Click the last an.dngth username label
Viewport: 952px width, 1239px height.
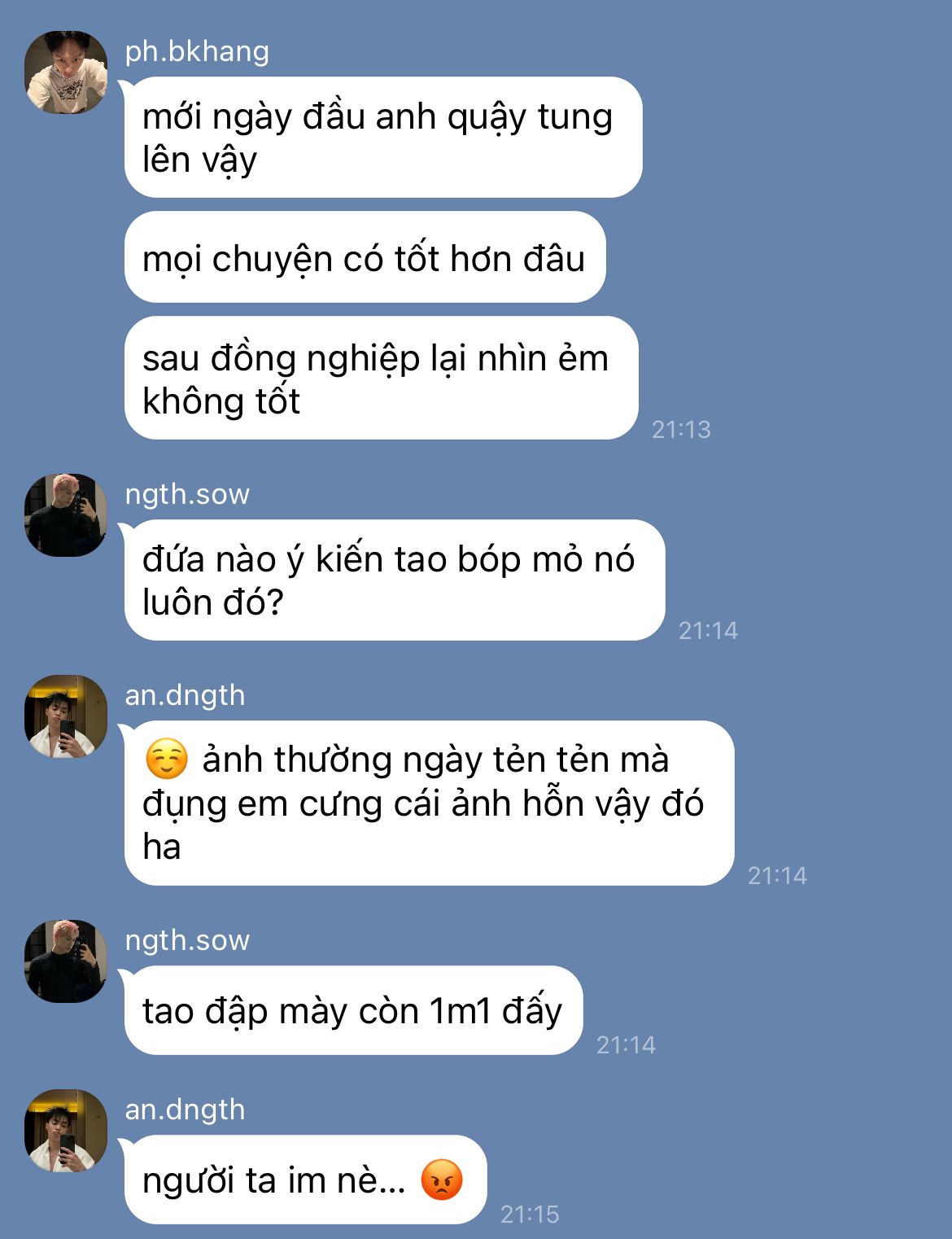pos(185,1110)
